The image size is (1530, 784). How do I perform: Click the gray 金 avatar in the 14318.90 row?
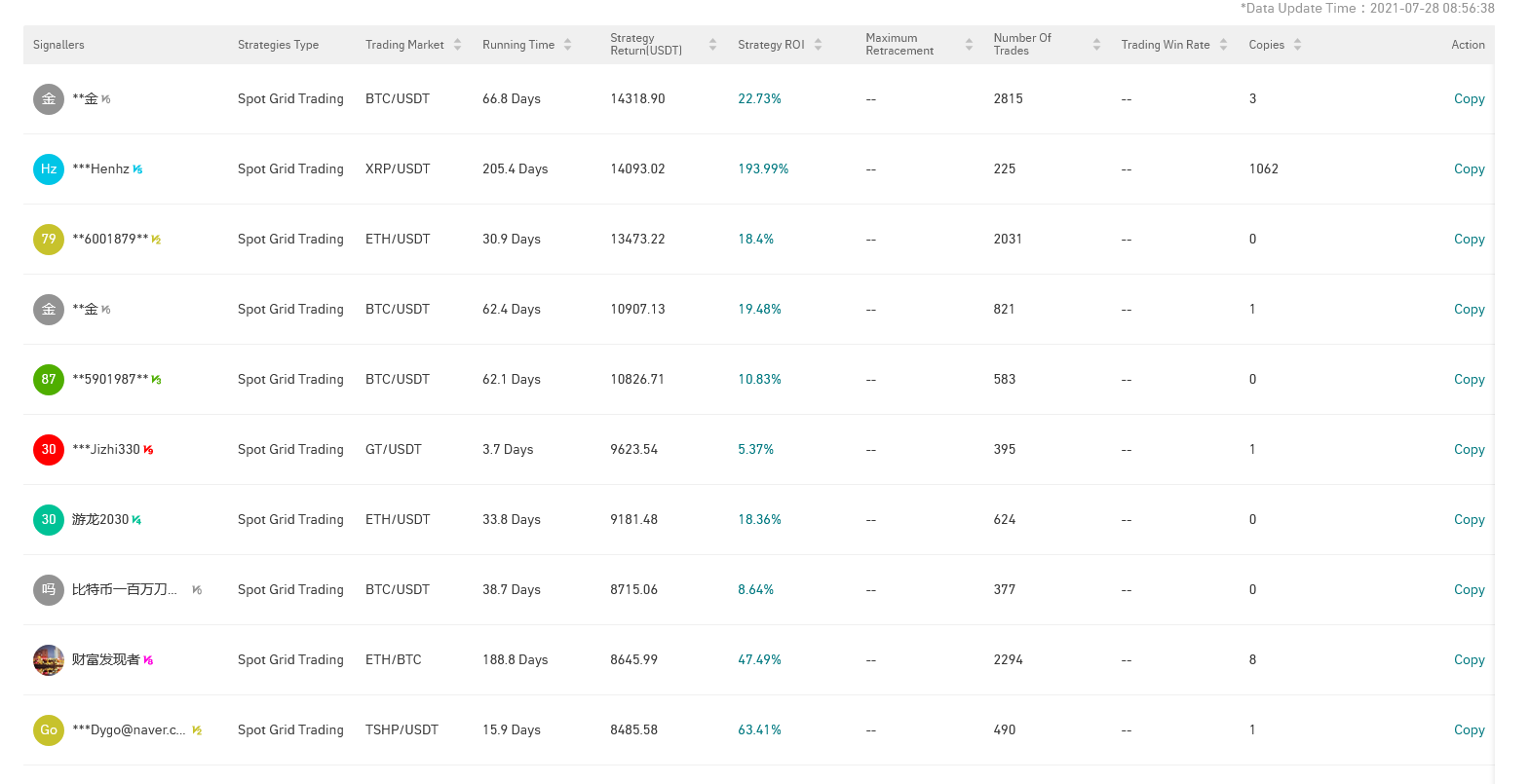(x=49, y=99)
